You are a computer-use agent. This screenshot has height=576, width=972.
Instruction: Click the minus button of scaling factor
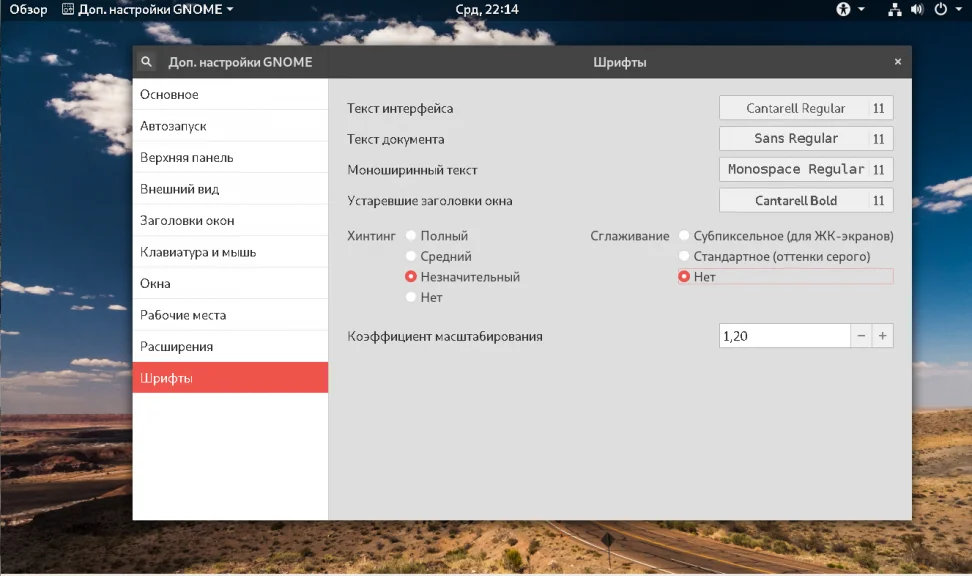click(861, 336)
